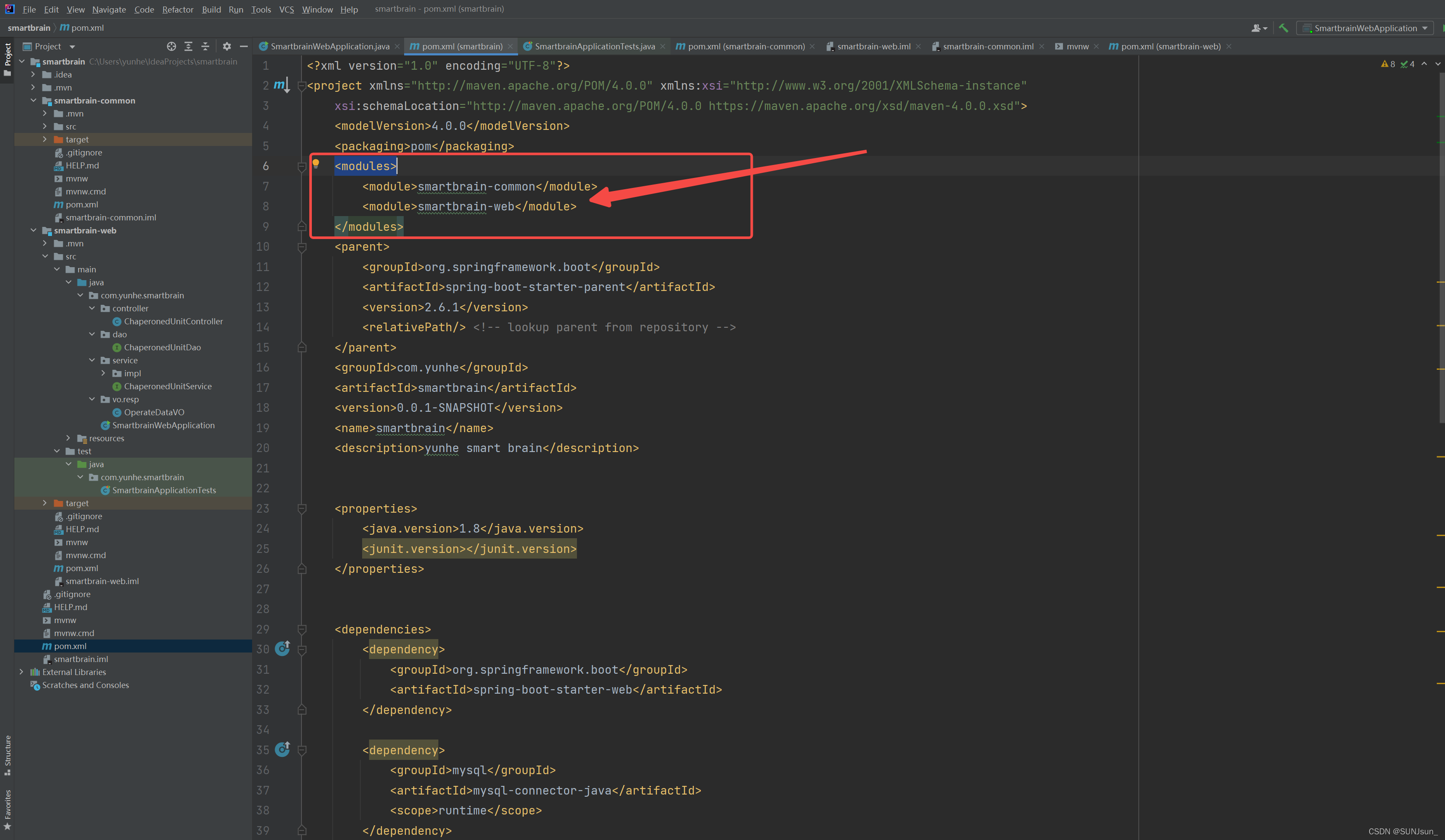Click the Select Opened File locate icon

171,46
